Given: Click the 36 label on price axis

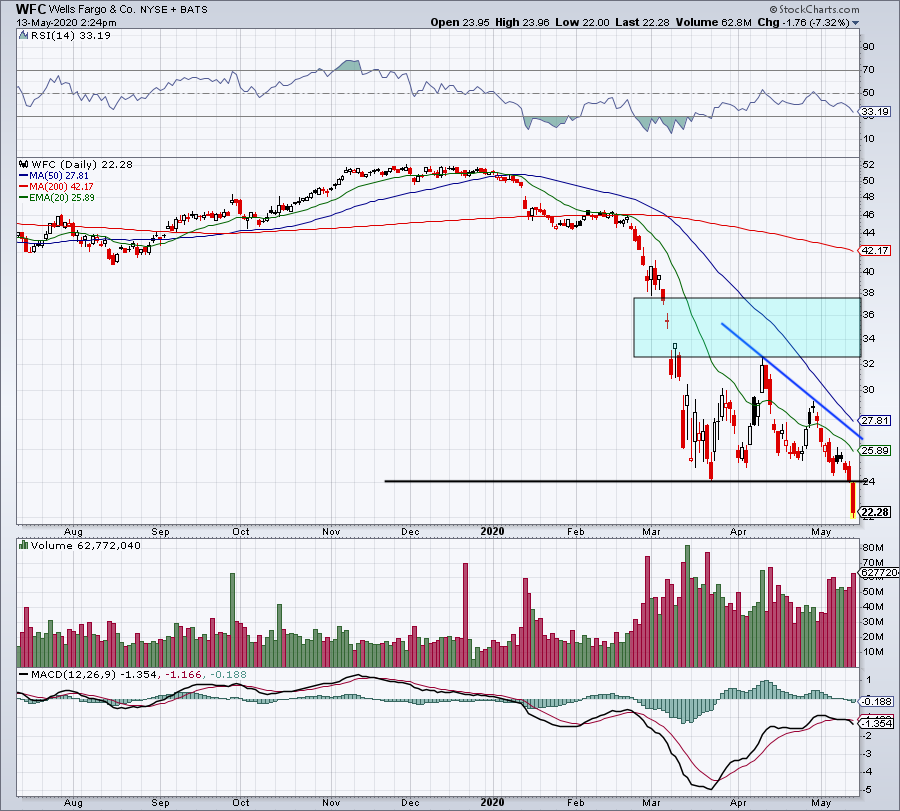Looking at the screenshot, I should tap(868, 315).
